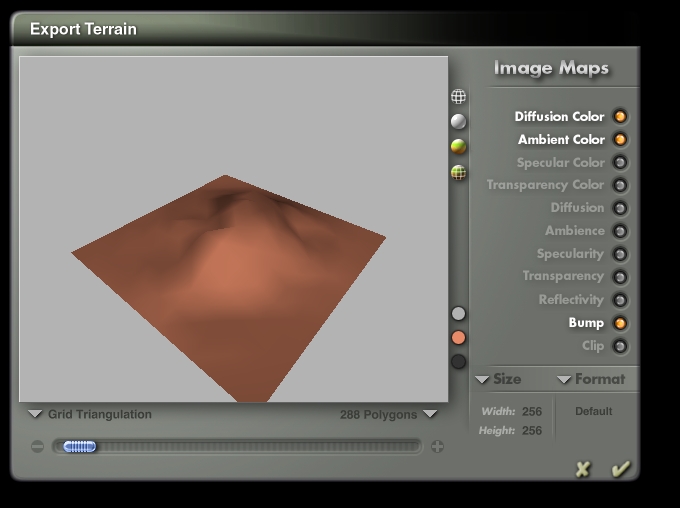Click the terrain 3D preview

pos(234,229)
